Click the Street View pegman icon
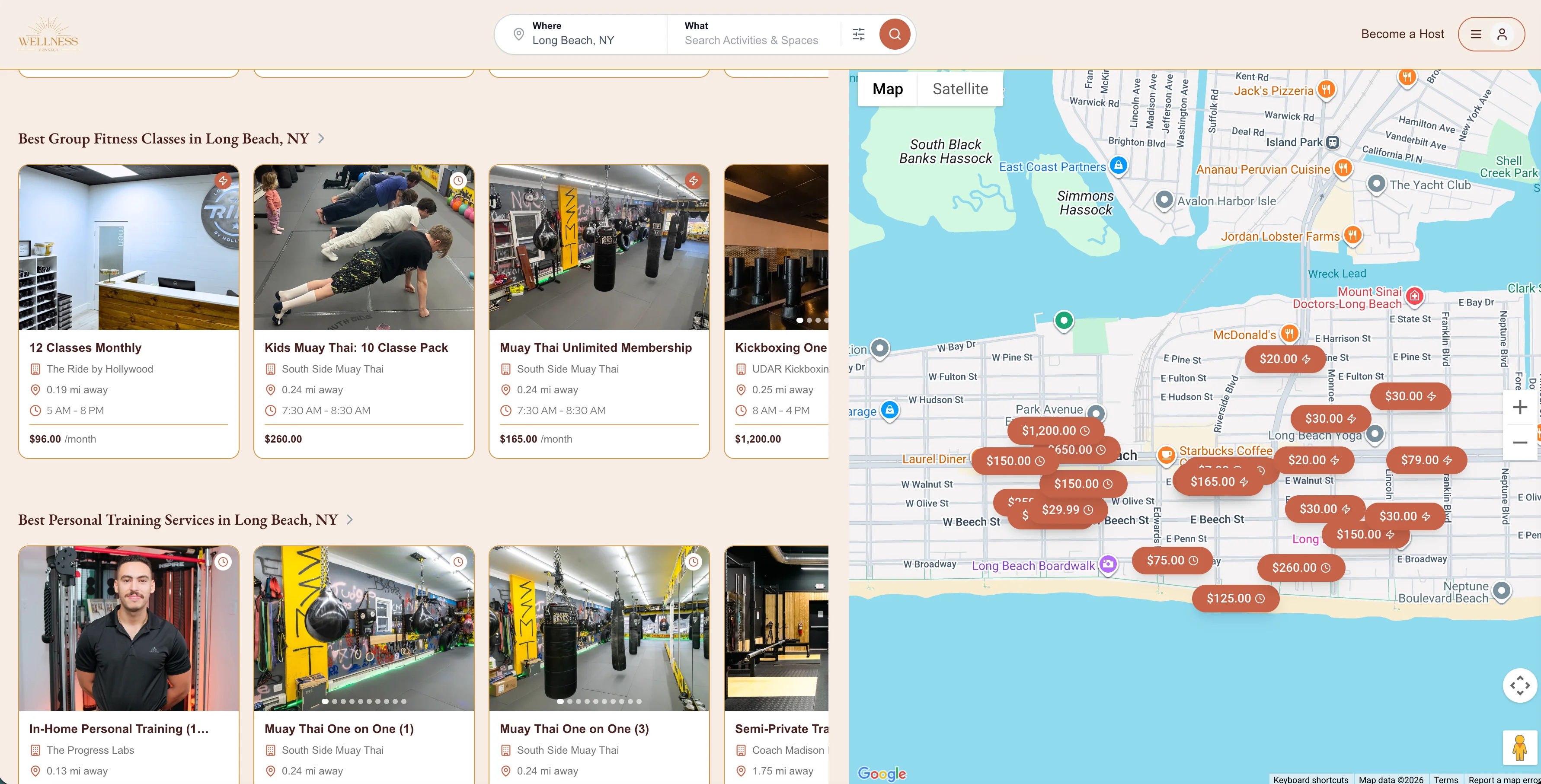1541x784 pixels. click(1520, 748)
